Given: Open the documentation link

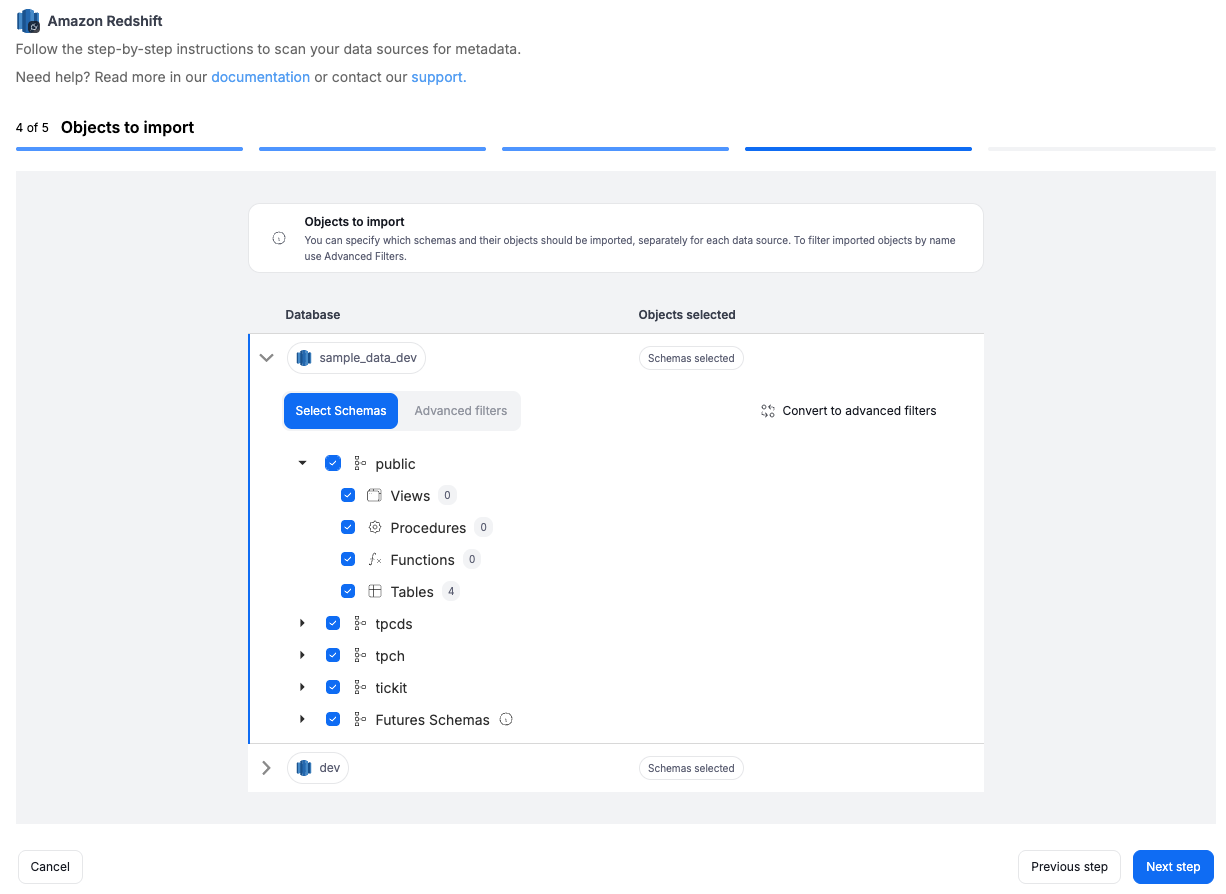Looking at the screenshot, I should pyautogui.click(x=260, y=77).
